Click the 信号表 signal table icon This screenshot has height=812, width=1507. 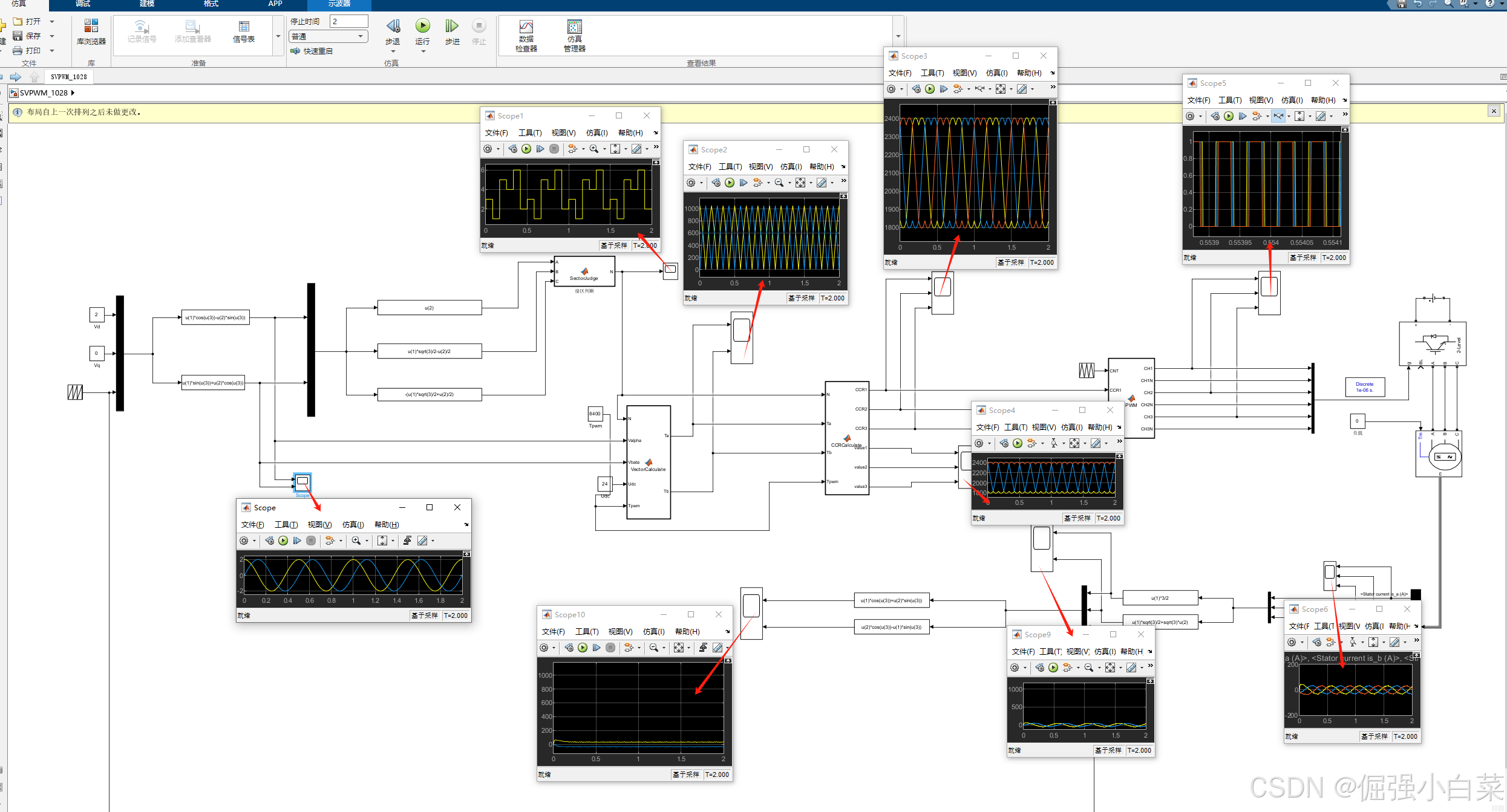coord(244,31)
